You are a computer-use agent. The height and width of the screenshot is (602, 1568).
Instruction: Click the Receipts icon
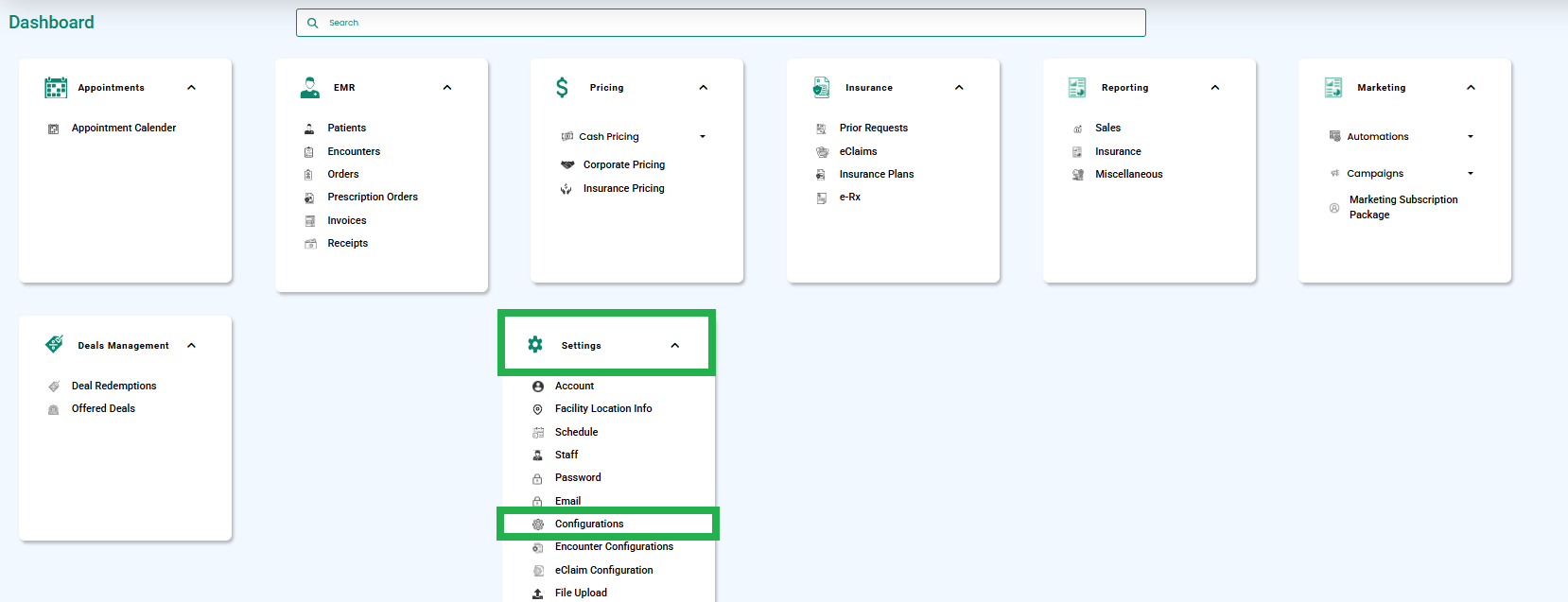309,244
